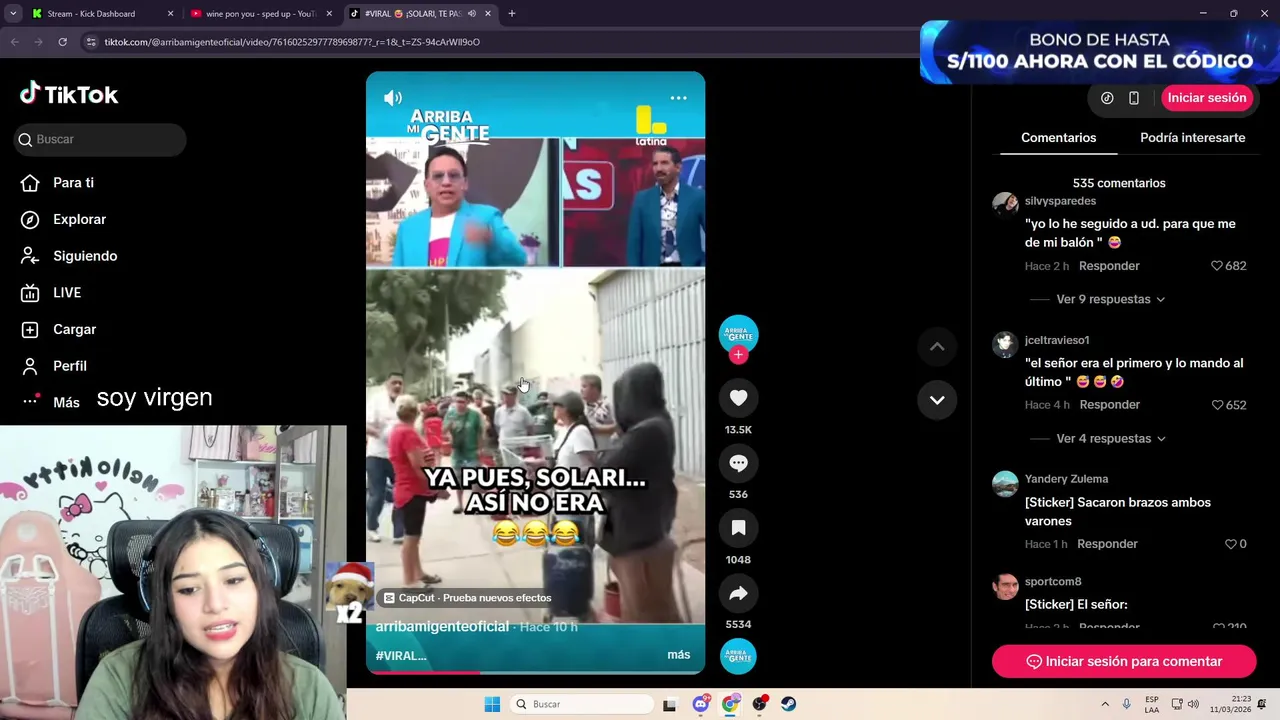Open Chrome from taskbar
Screen dimensions: 1280x720
click(x=730, y=704)
